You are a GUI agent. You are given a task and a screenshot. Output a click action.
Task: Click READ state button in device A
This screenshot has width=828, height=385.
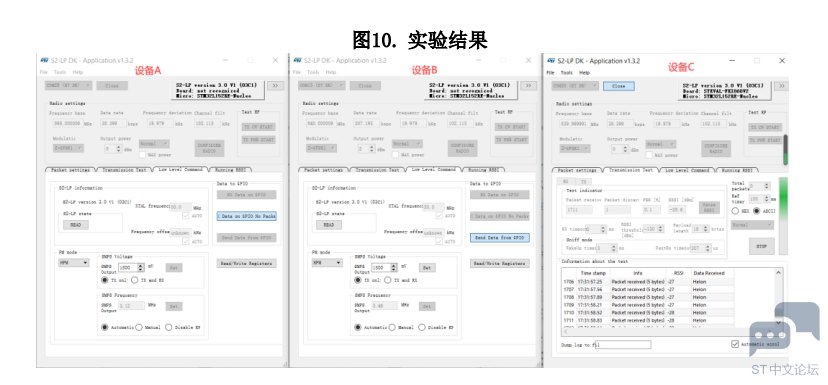point(76,225)
